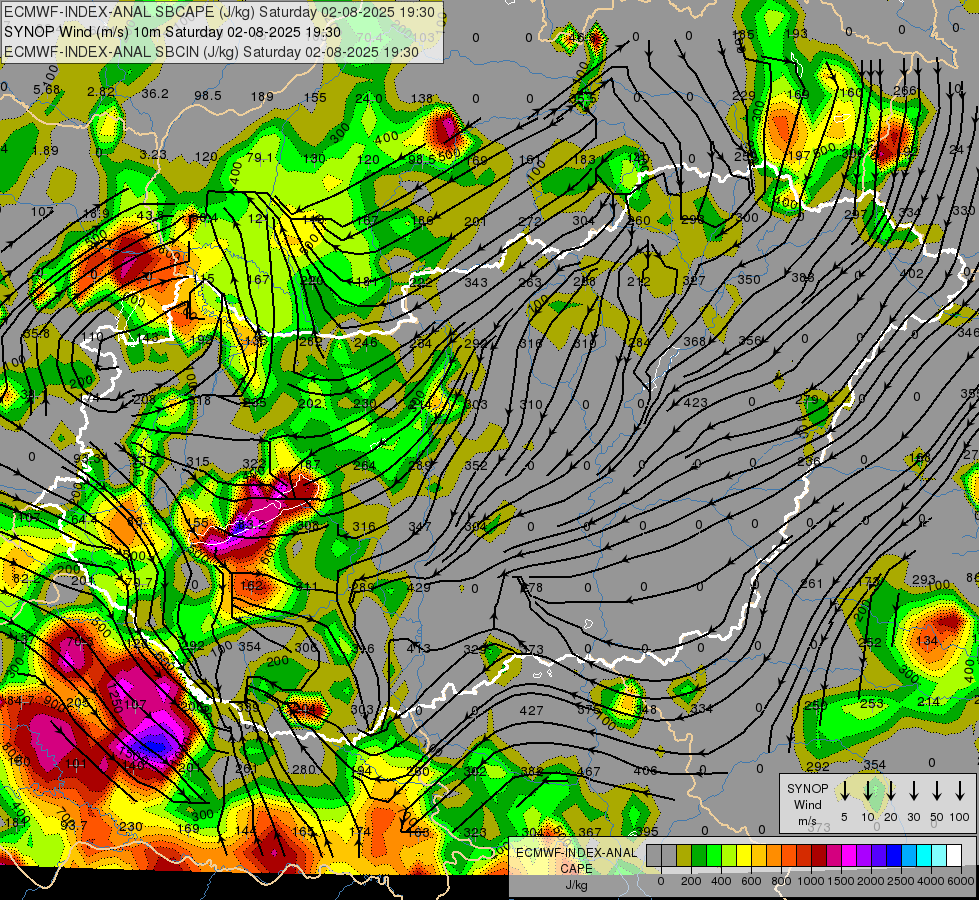
Task: Click the '2500' tick on CAPE scale
Action: [900, 881]
